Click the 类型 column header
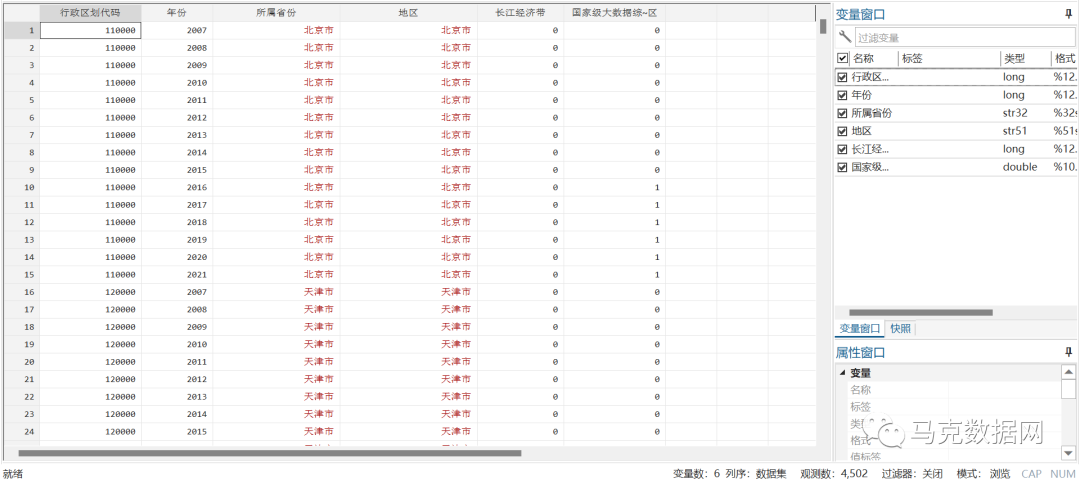The image size is (1080, 480). [x=1015, y=59]
